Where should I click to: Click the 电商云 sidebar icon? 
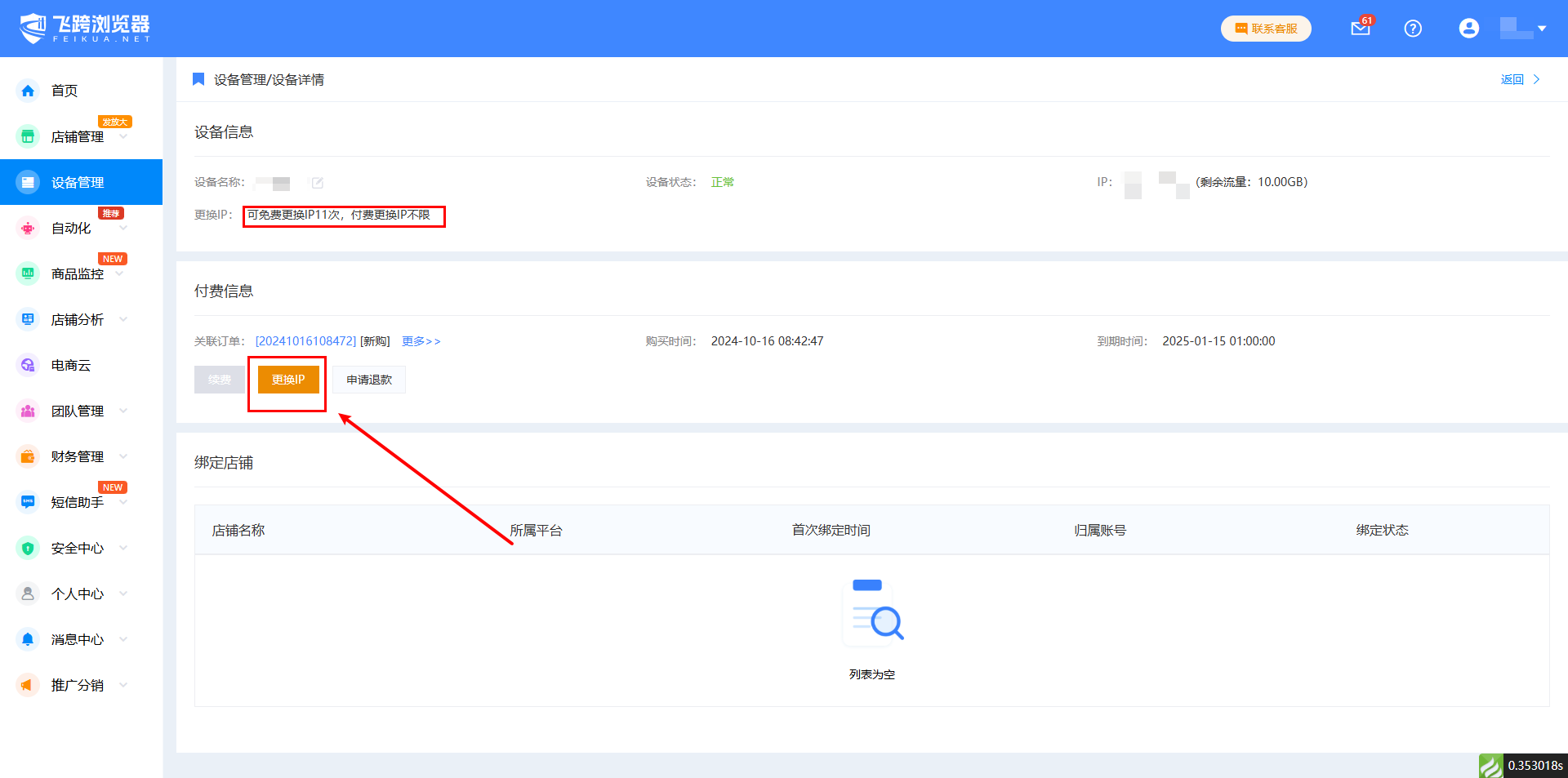[x=28, y=365]
